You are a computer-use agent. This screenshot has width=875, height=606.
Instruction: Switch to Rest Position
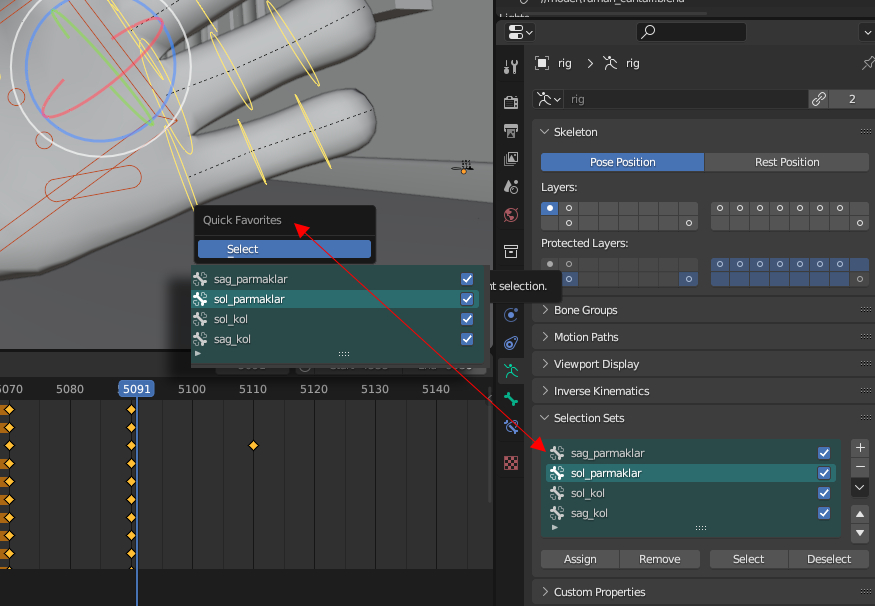[x=787, y=162]
